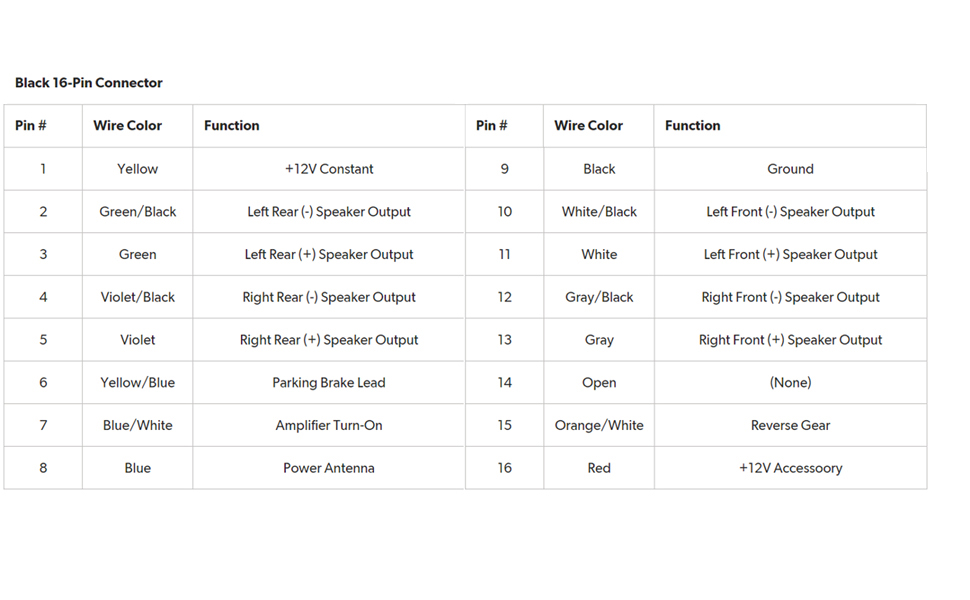Select the +12V Accessoory function cell
970x600 pixels.
[x=790, y=468]
